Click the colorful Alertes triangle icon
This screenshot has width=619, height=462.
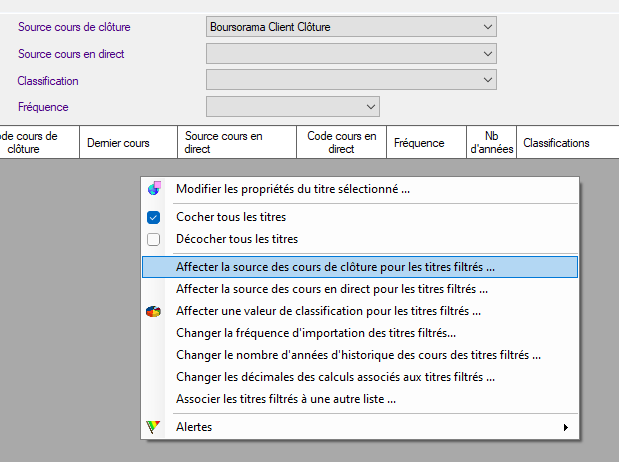pyautogui.click(x=153, y=427)
